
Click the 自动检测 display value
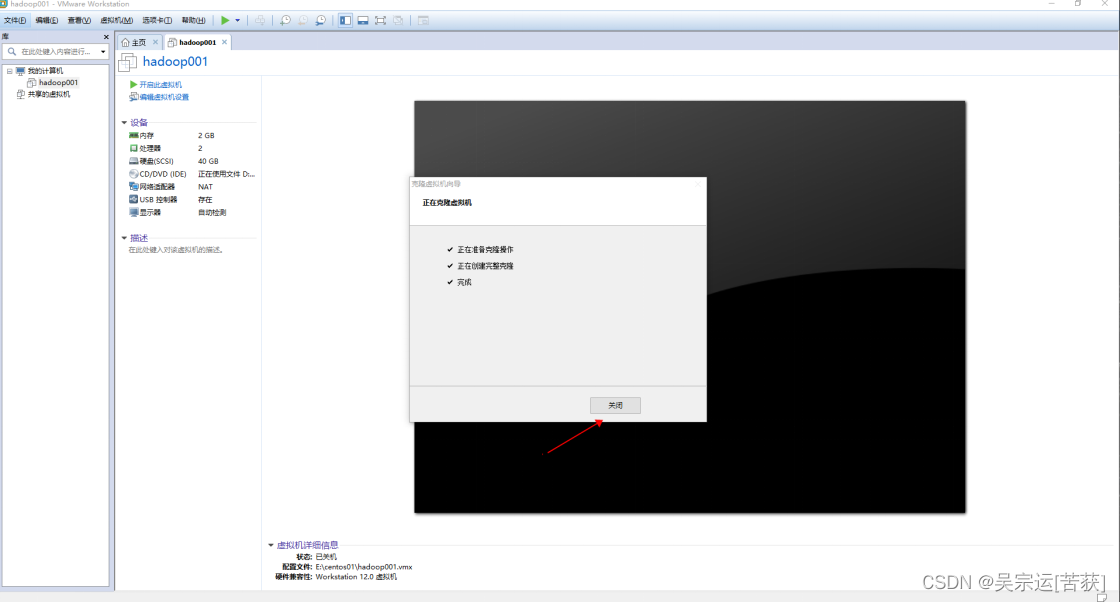coord(212,212)
